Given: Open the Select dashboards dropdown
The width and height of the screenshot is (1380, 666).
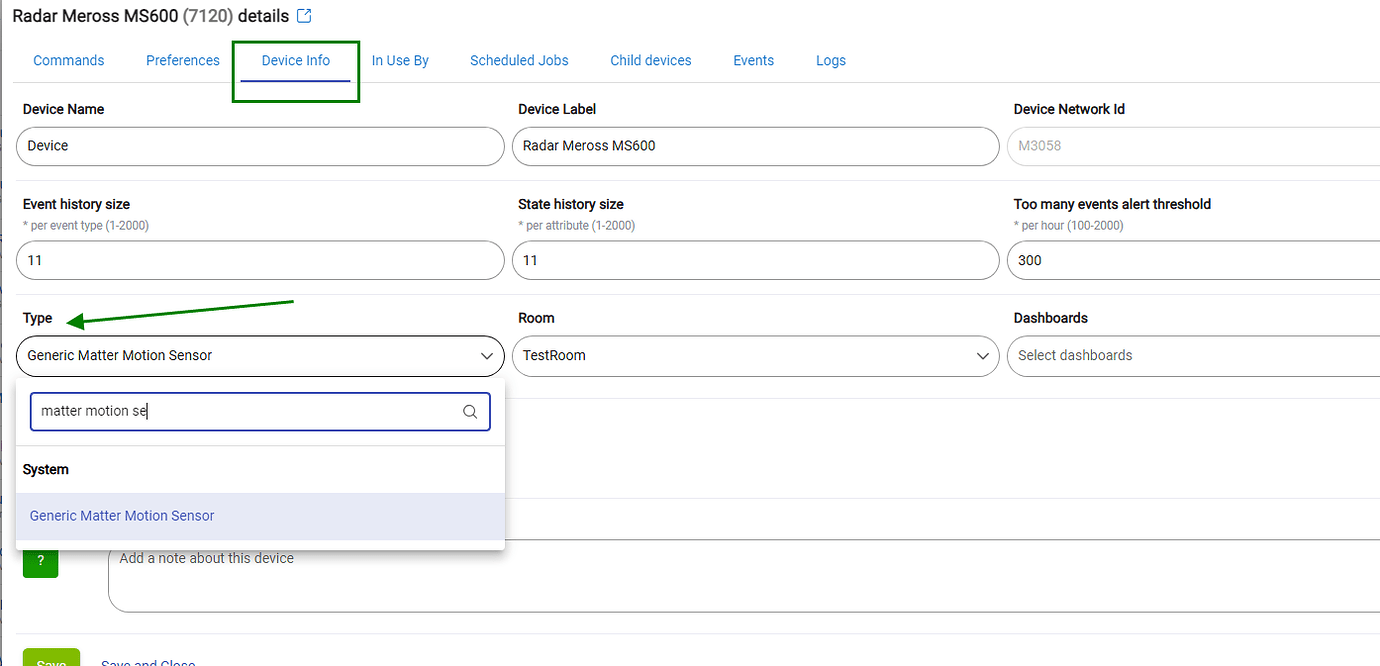Looking at the screenshot, I should 1190,356.
